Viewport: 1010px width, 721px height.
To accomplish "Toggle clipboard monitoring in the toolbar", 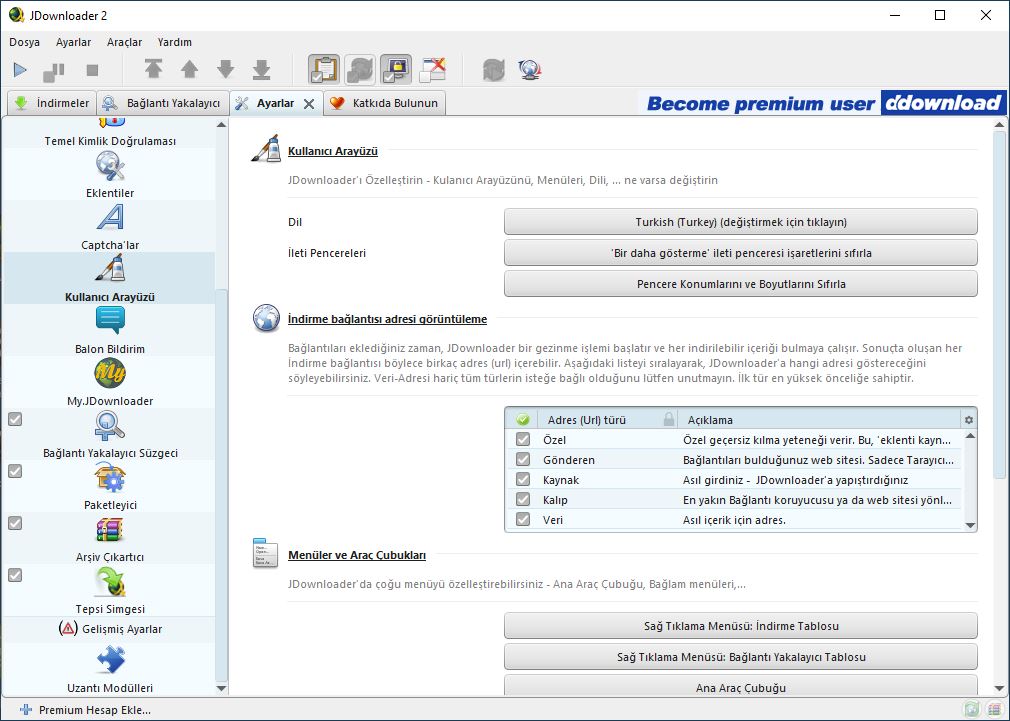I will [324, 70].
